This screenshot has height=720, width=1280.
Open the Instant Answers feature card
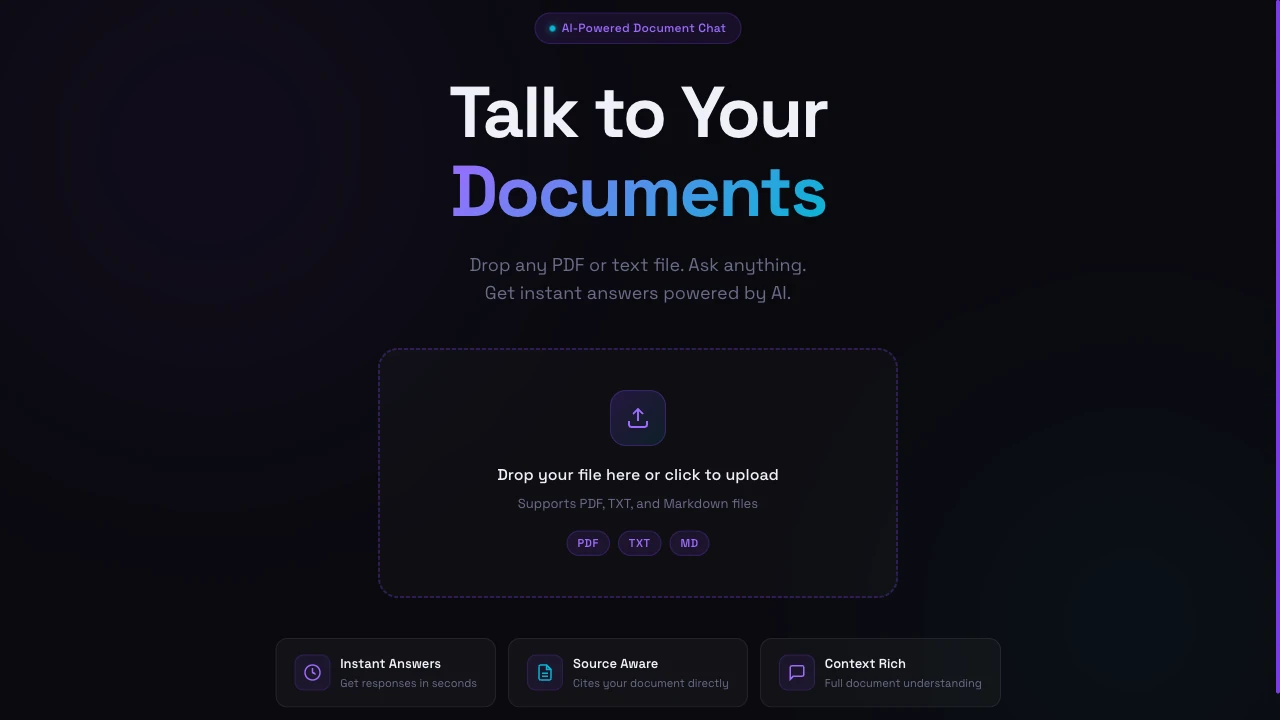pyautogui.click(x=386, y=673)
